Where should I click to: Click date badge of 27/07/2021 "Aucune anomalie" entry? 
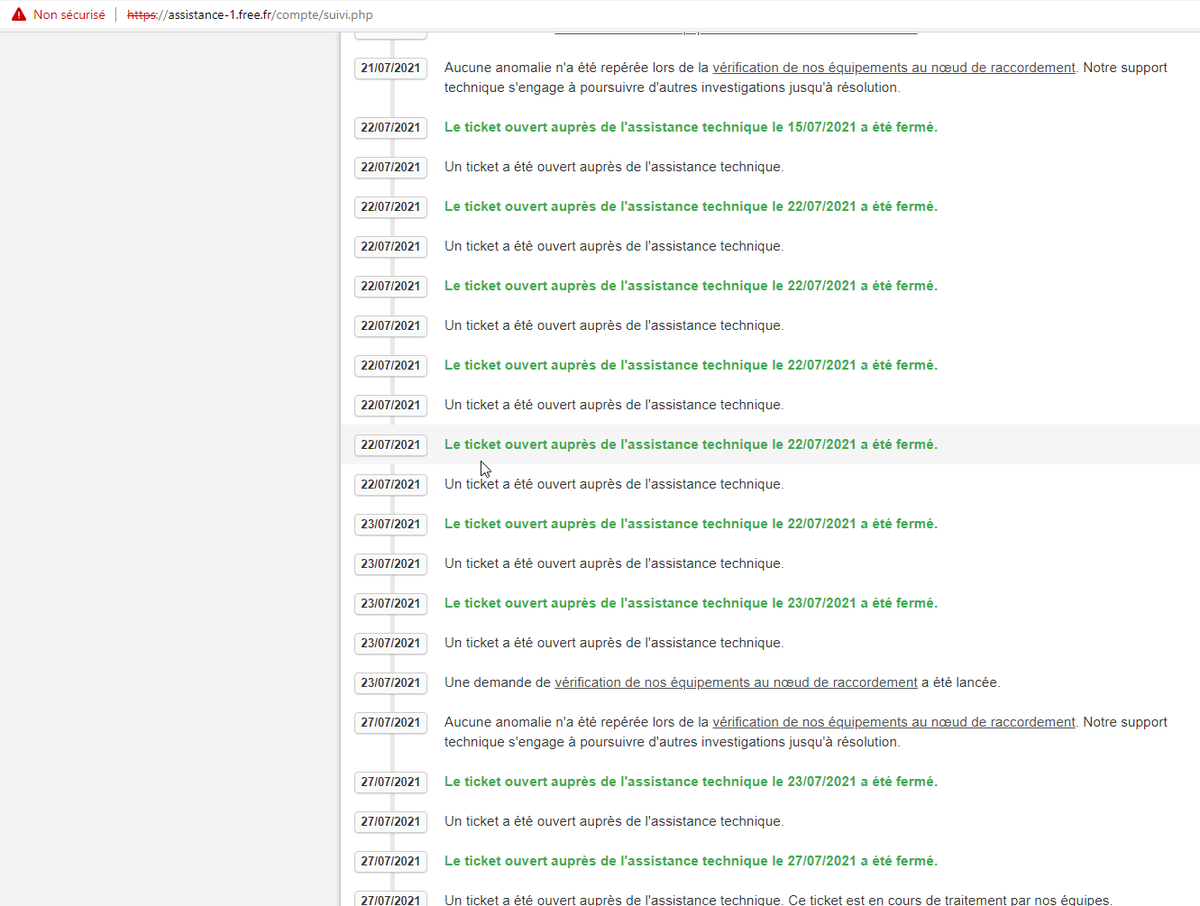[x=391, y=722]
